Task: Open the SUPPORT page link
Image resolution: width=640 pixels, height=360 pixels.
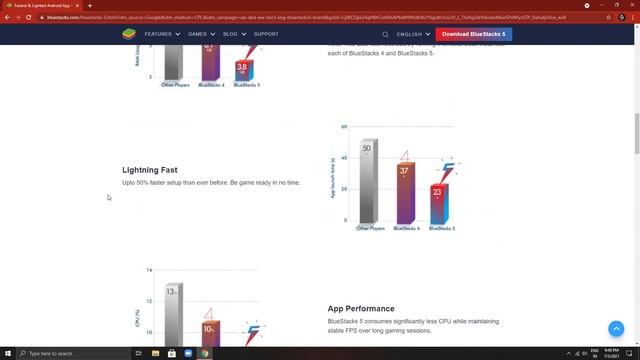Action: pos(266,34)
